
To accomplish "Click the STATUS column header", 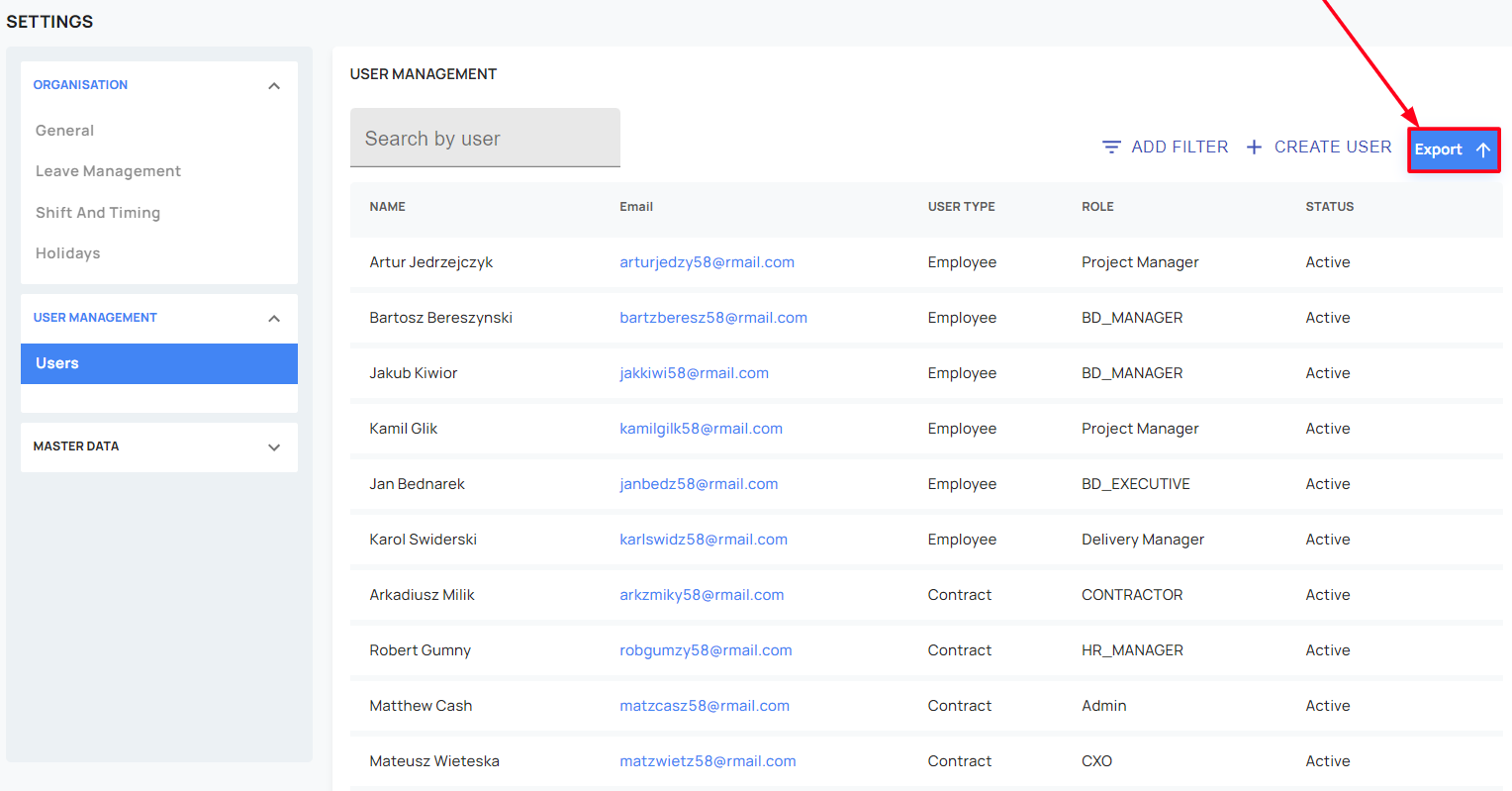I will (1329, 207).
